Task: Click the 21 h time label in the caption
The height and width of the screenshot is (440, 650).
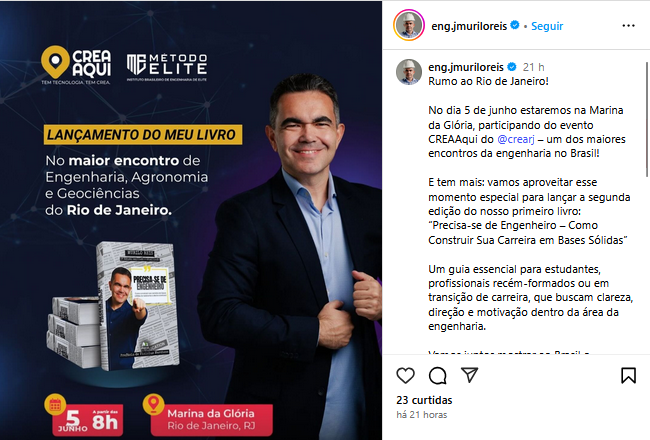Action: click(533, 67)
